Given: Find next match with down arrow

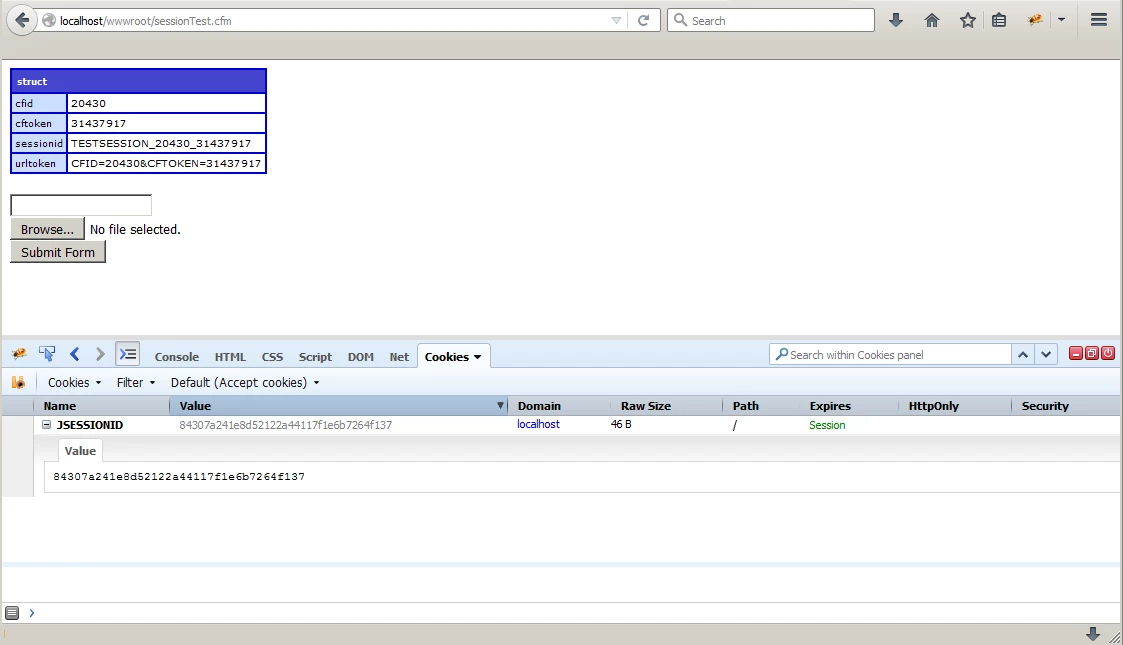Looking at the screenshot, I should (1046, 354).
